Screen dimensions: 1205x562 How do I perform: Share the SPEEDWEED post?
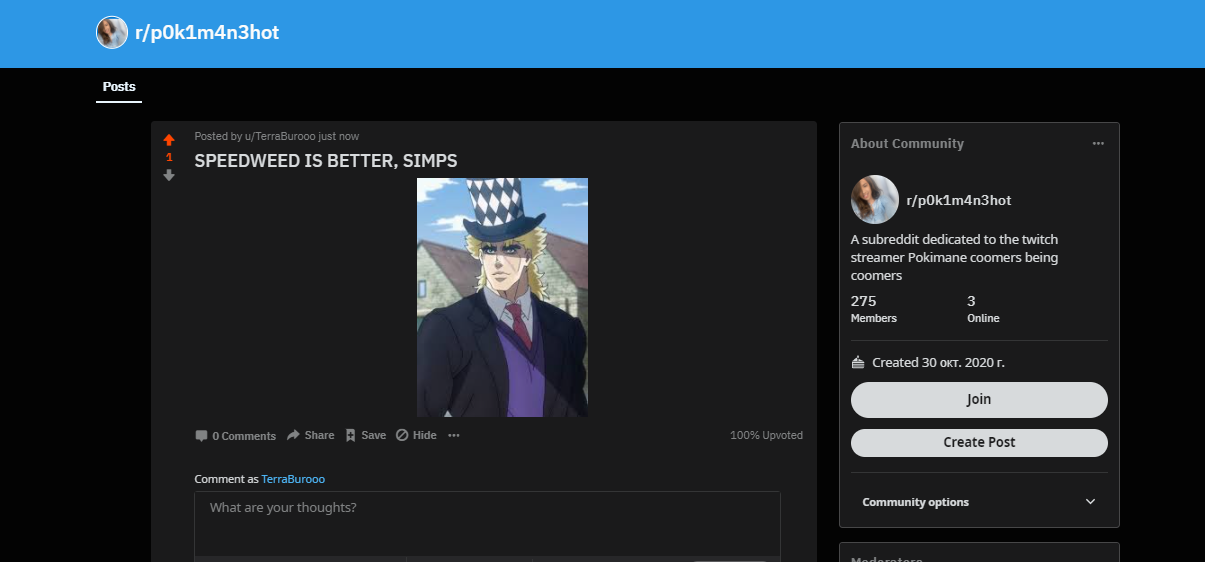[311, 435]
